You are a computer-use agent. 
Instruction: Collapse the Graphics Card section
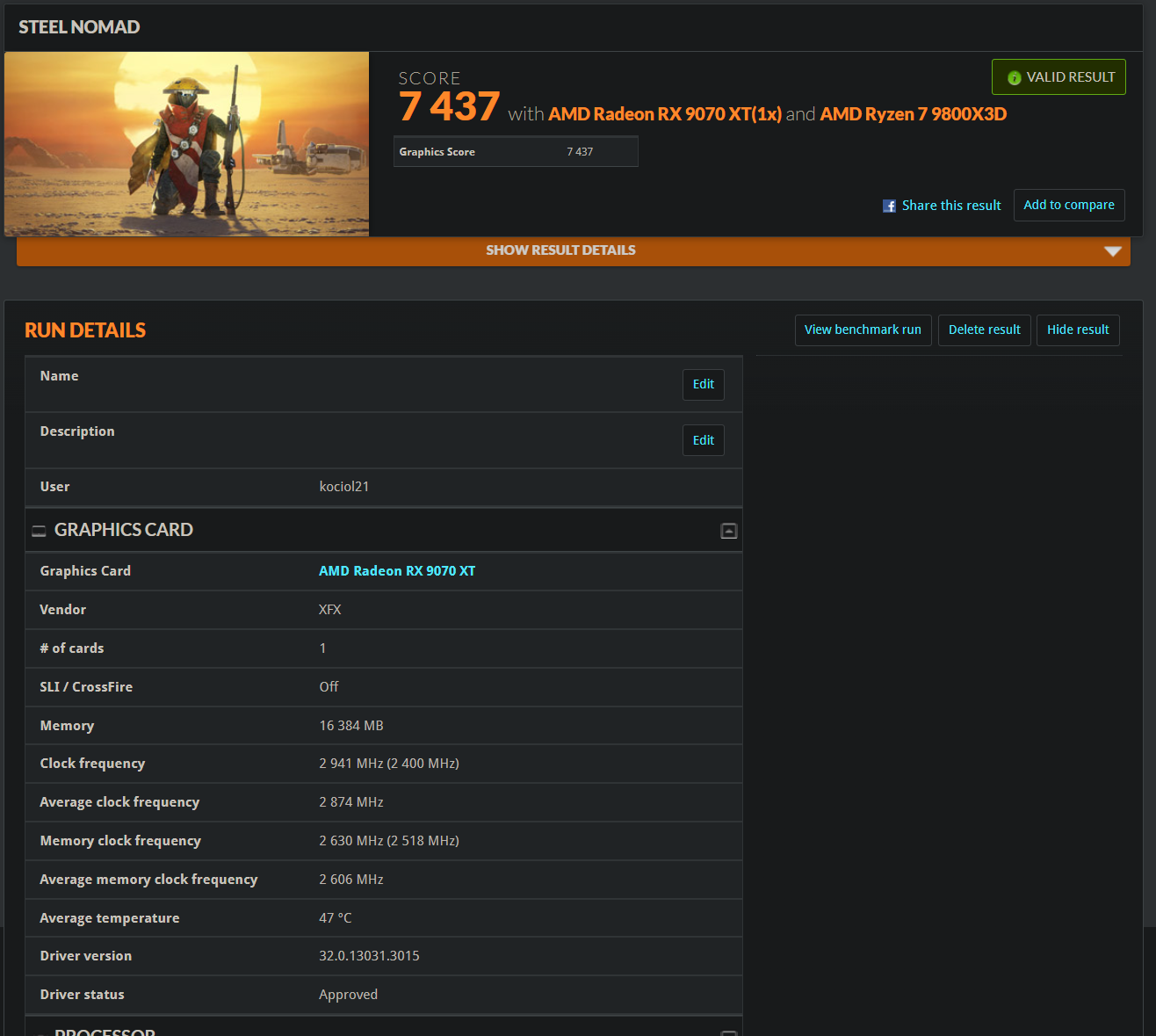(x=728, y=531)
